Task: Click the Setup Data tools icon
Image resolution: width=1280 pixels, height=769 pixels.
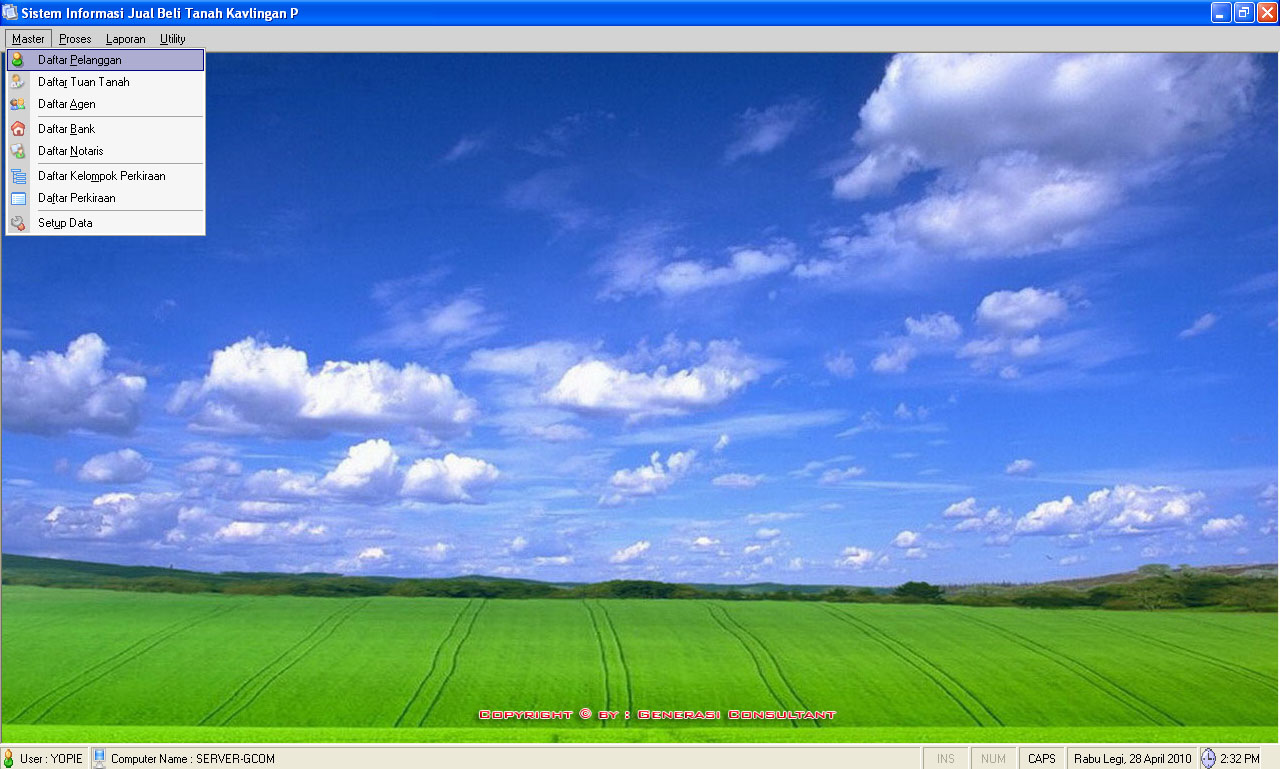Action: pos(18,223)
